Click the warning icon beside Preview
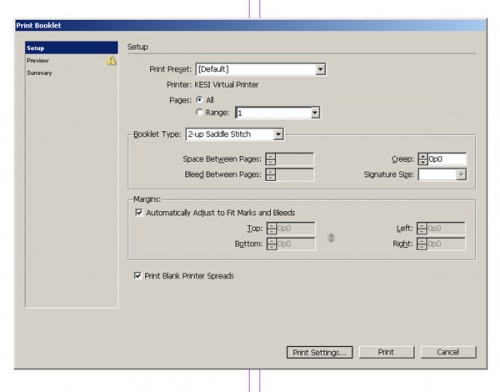Viewport: 500px width, 392px height. [112, 60]
